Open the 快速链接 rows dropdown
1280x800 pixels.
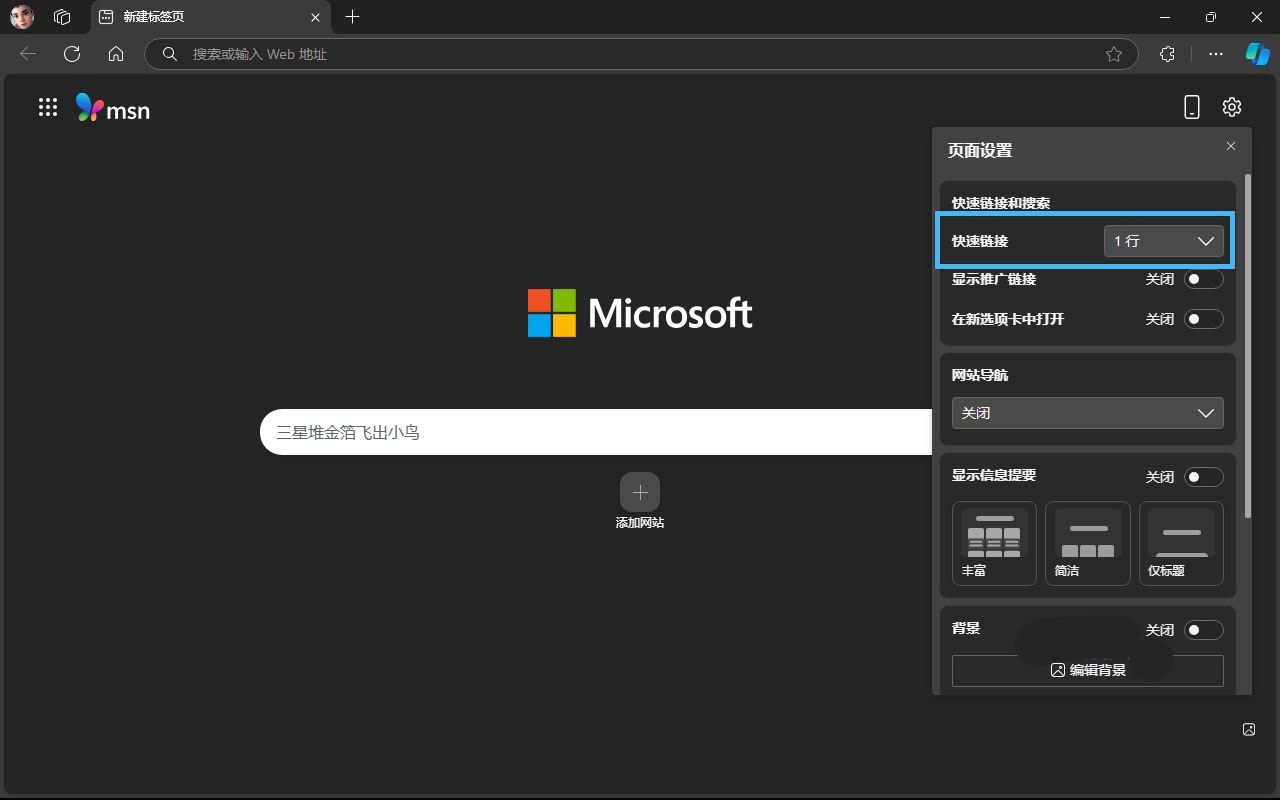[1164, 241]
